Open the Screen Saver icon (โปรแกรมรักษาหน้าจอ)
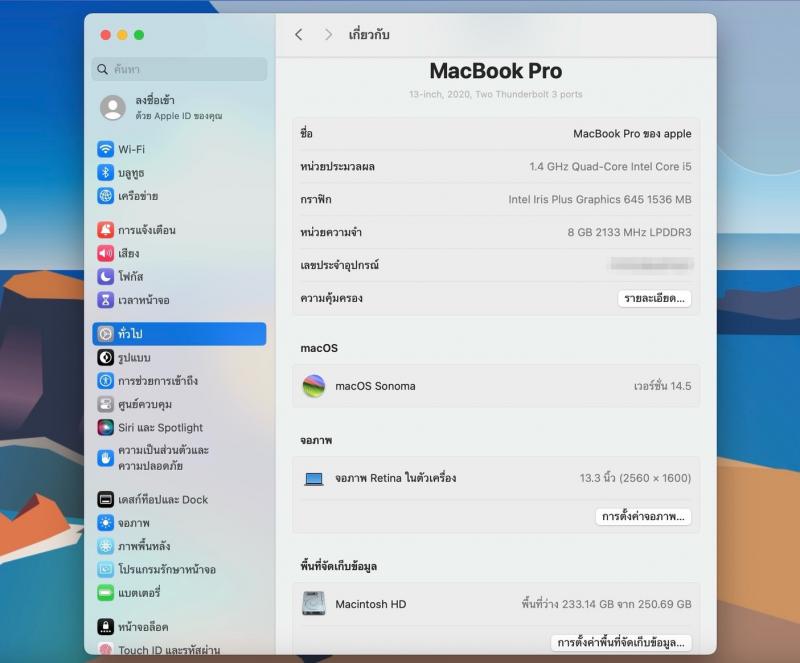The height and width of the screenshot is (663, 800). (x=106, y=569)
